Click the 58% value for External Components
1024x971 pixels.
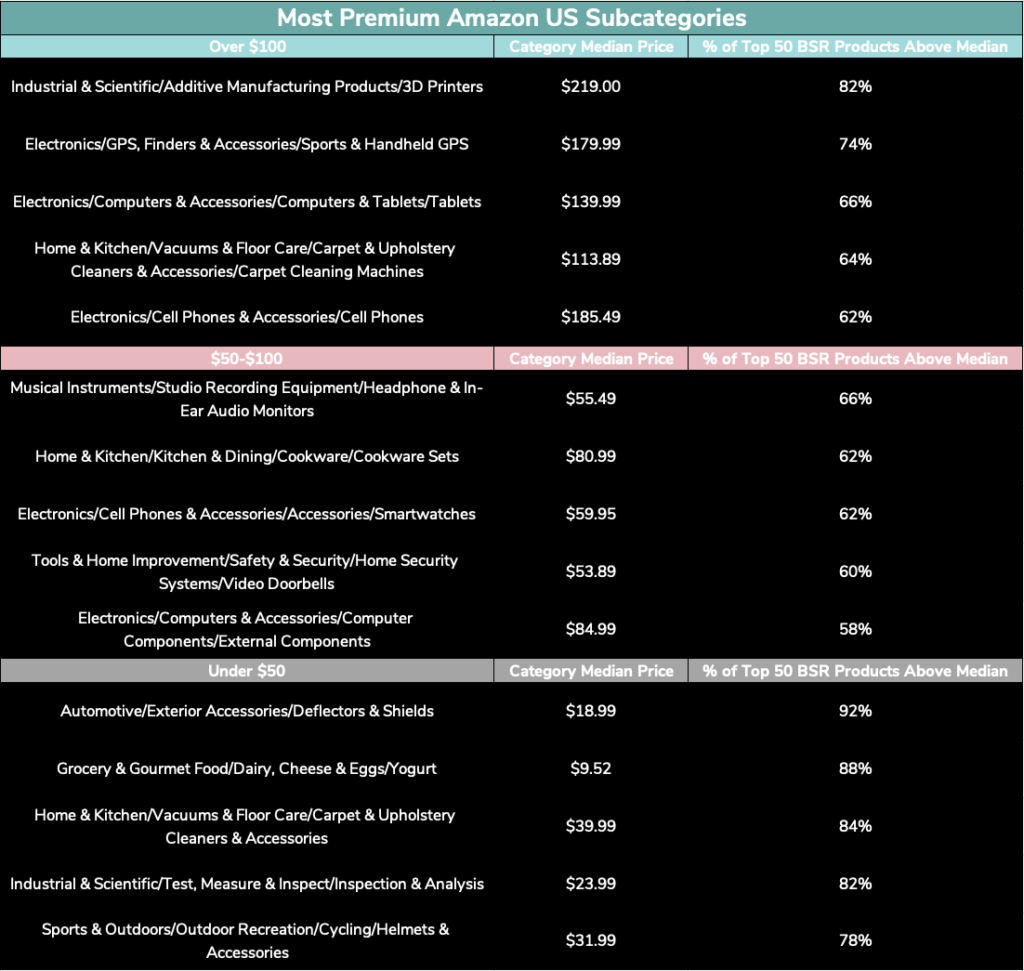[x=855, y=629]
